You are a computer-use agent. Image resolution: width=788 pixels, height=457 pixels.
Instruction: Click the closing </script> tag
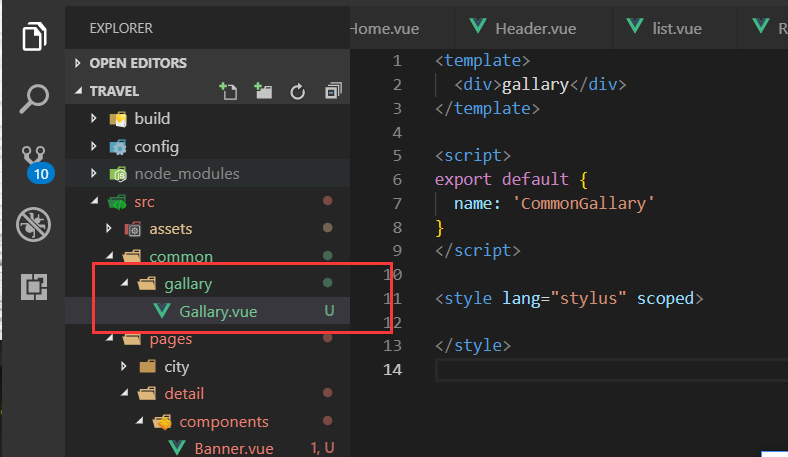[477, 250]
